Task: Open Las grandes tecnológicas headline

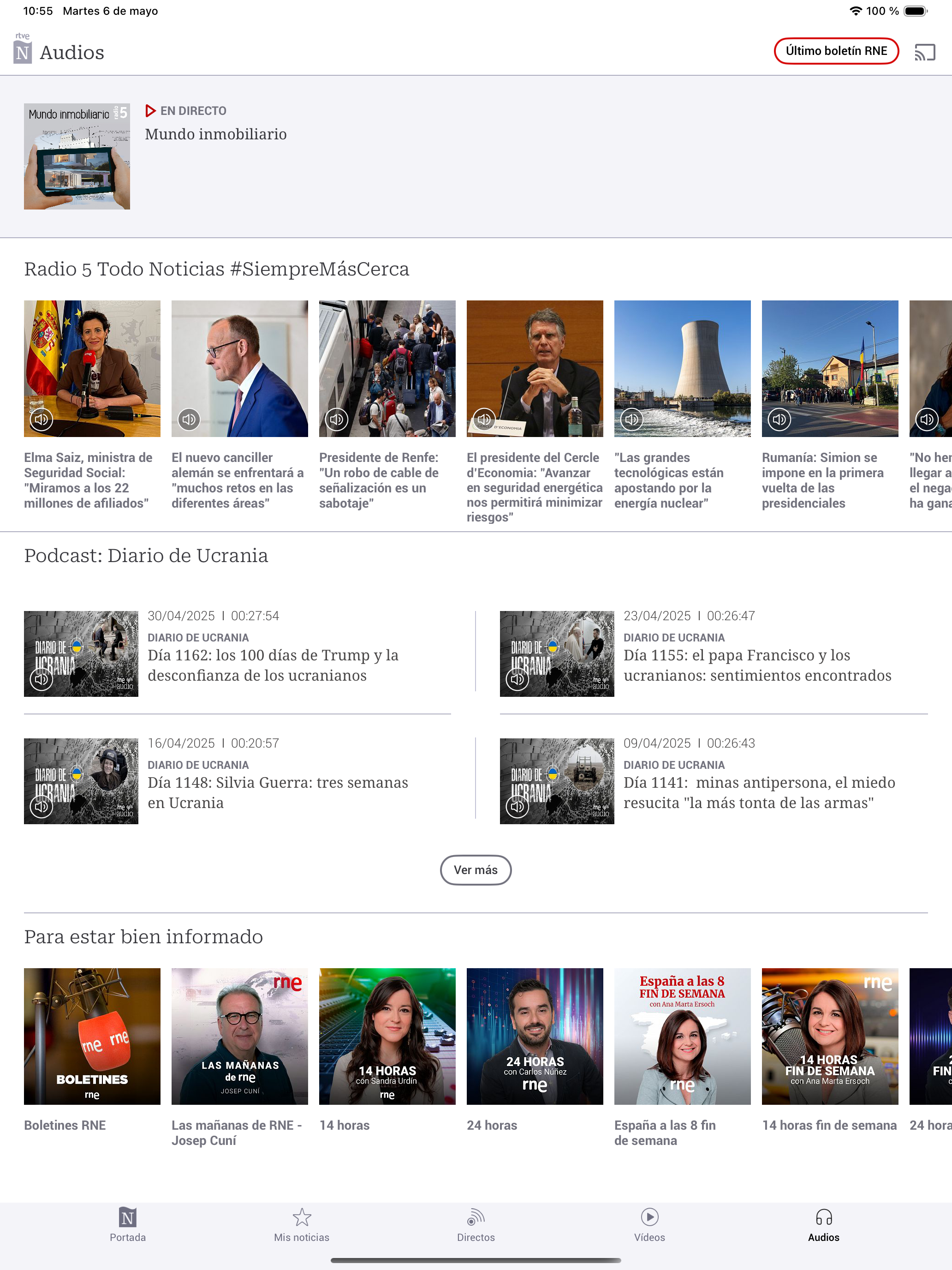Action: click(669, 480)
